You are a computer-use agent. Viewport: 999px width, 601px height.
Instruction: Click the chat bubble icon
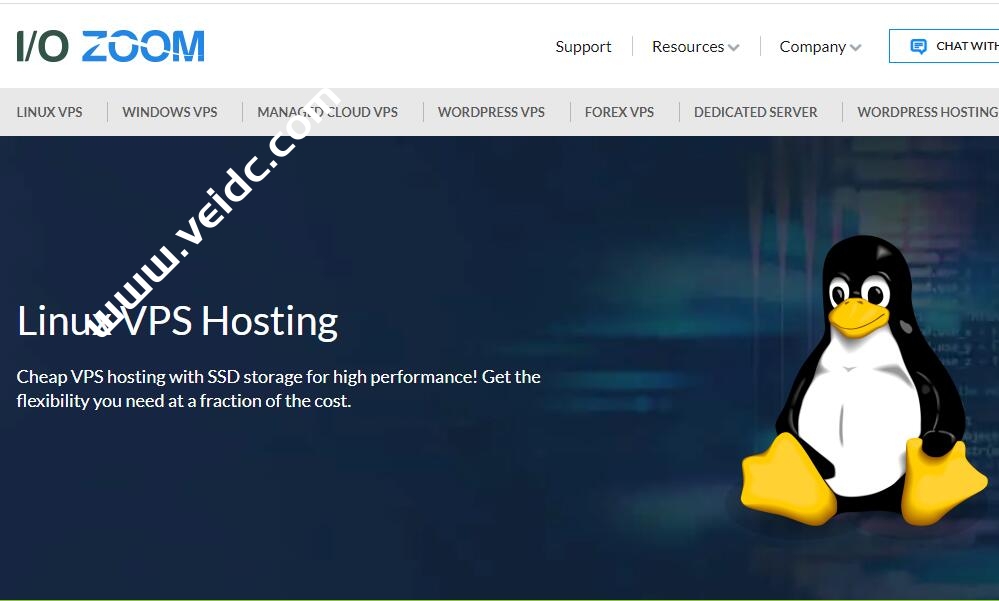tap(918, 47)
